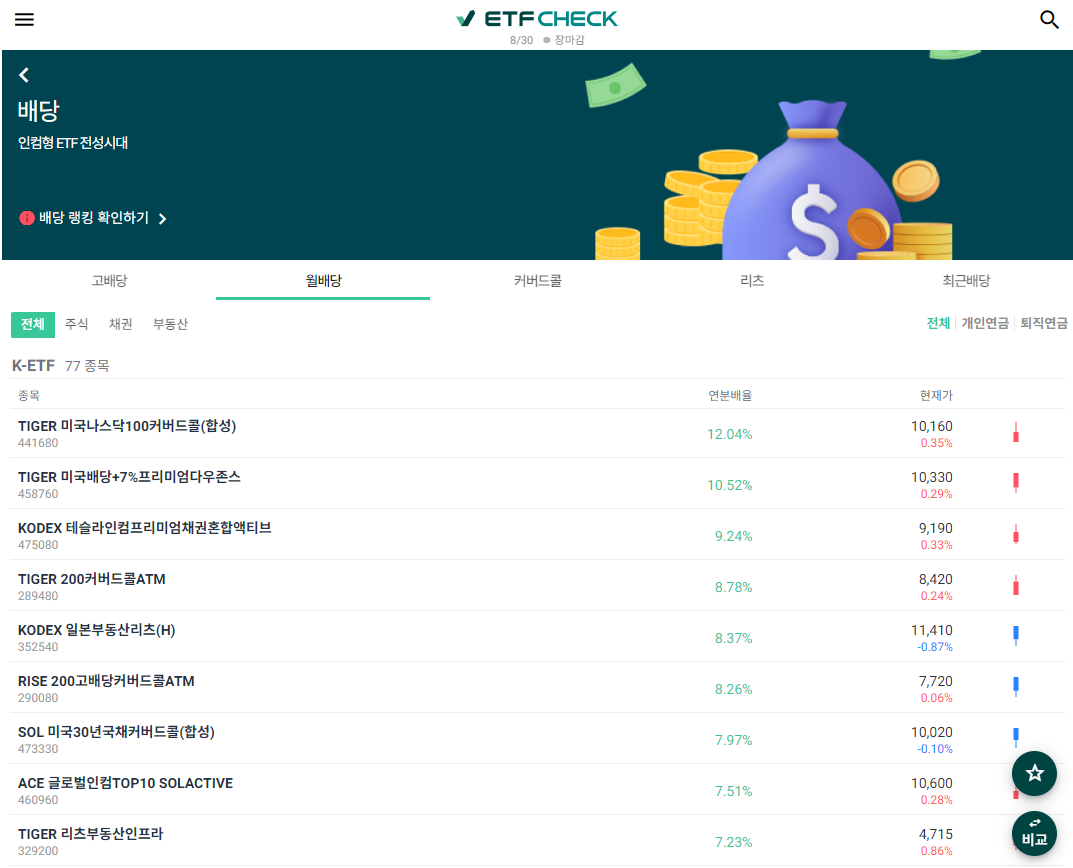Select 전체 account filter on right
Viewport: 1073px width, 868px height.
938,323
